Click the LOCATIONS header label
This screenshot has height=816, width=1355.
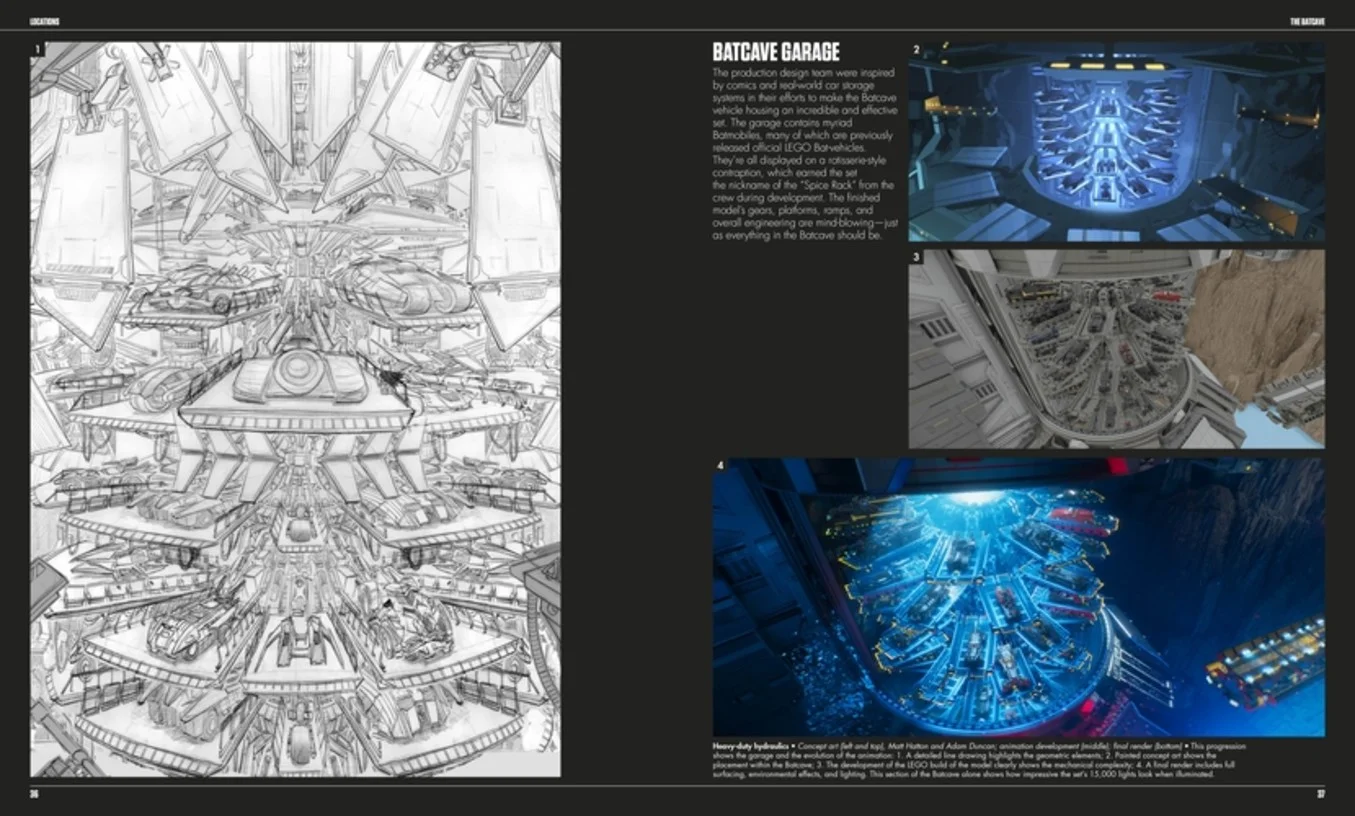[x=45, y=21]
